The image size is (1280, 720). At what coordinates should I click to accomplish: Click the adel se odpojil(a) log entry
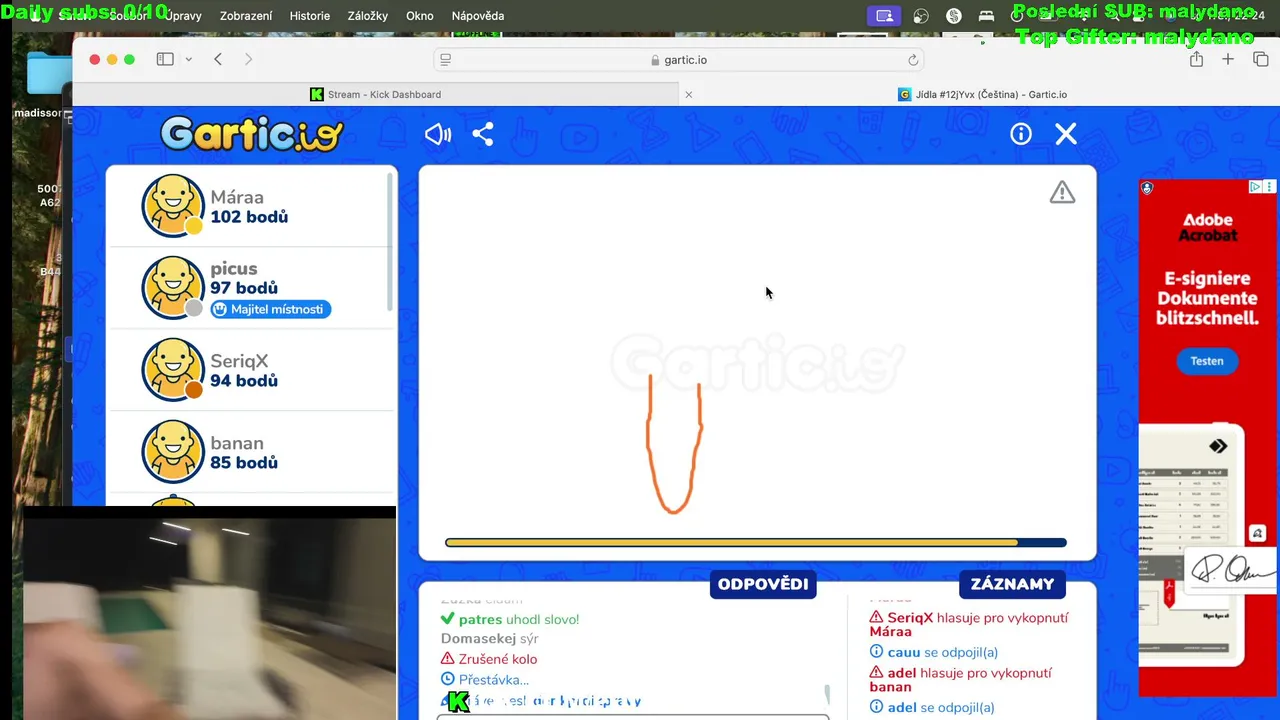tap(932, 707)
